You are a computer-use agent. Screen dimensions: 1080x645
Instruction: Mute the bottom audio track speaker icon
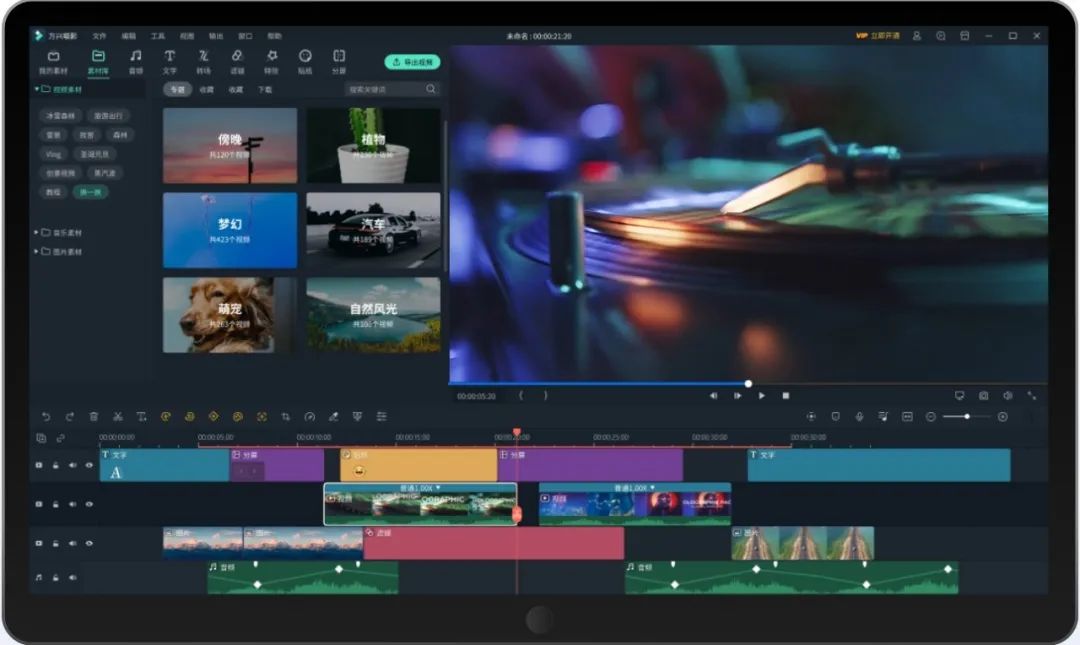tap(72, 577)
